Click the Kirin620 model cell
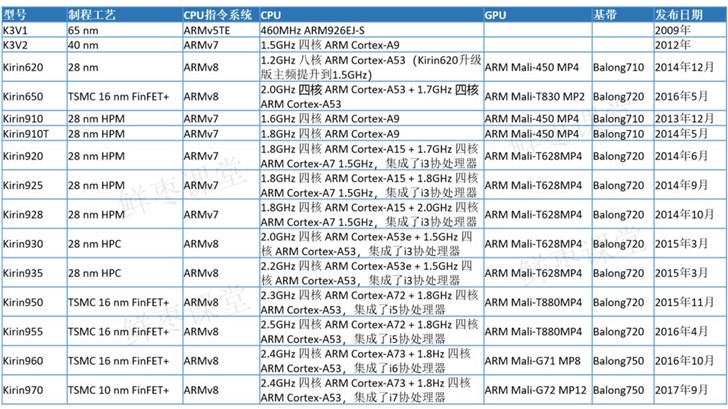This screenshot has width=728, height=409. click(x=24, y=66)
